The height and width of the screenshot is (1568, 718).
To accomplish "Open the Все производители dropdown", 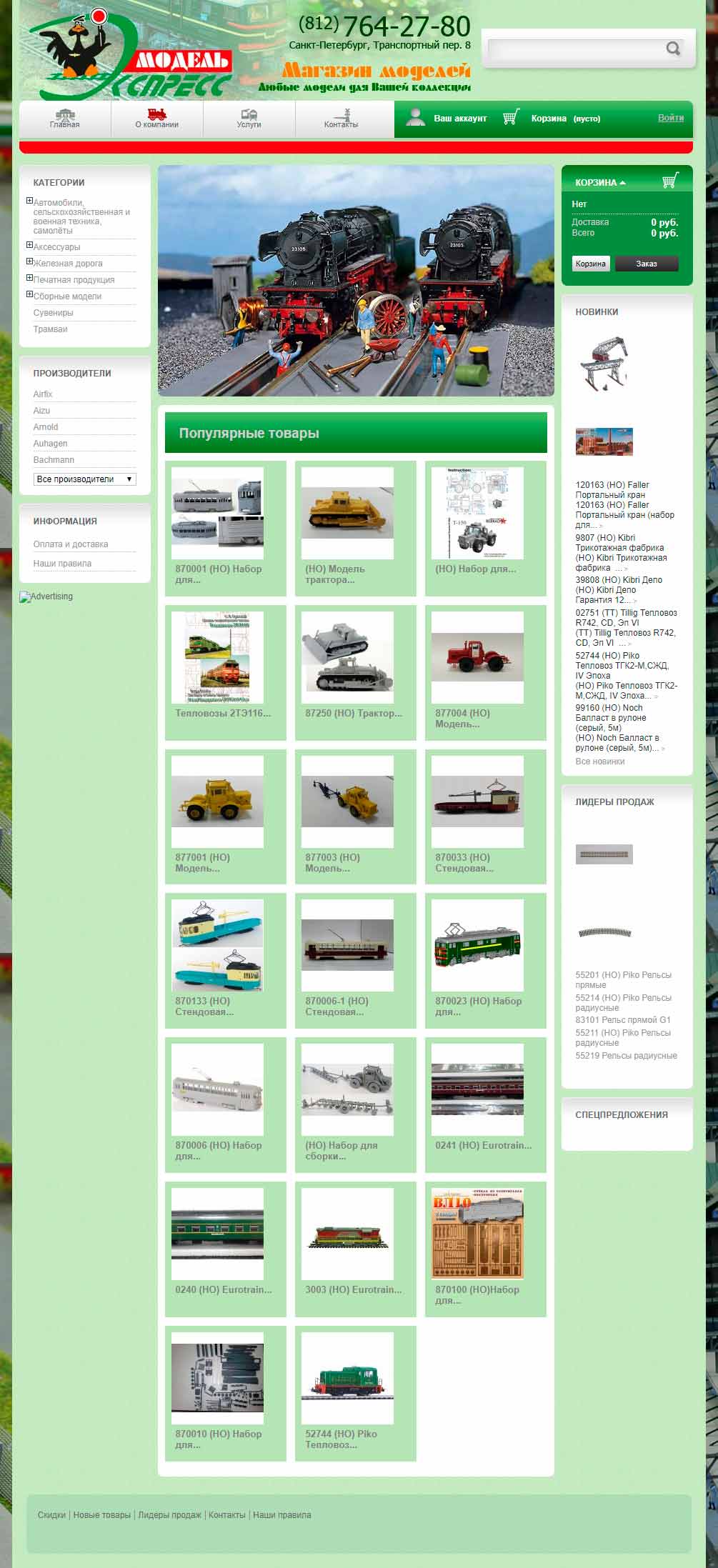I will (84, 479).
